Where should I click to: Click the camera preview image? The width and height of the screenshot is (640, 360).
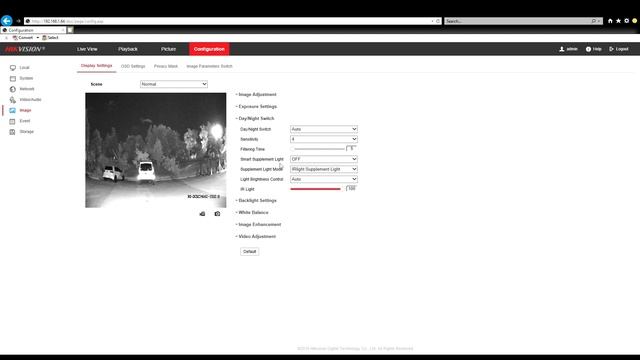pyautogui.click(x=156, y=150)
